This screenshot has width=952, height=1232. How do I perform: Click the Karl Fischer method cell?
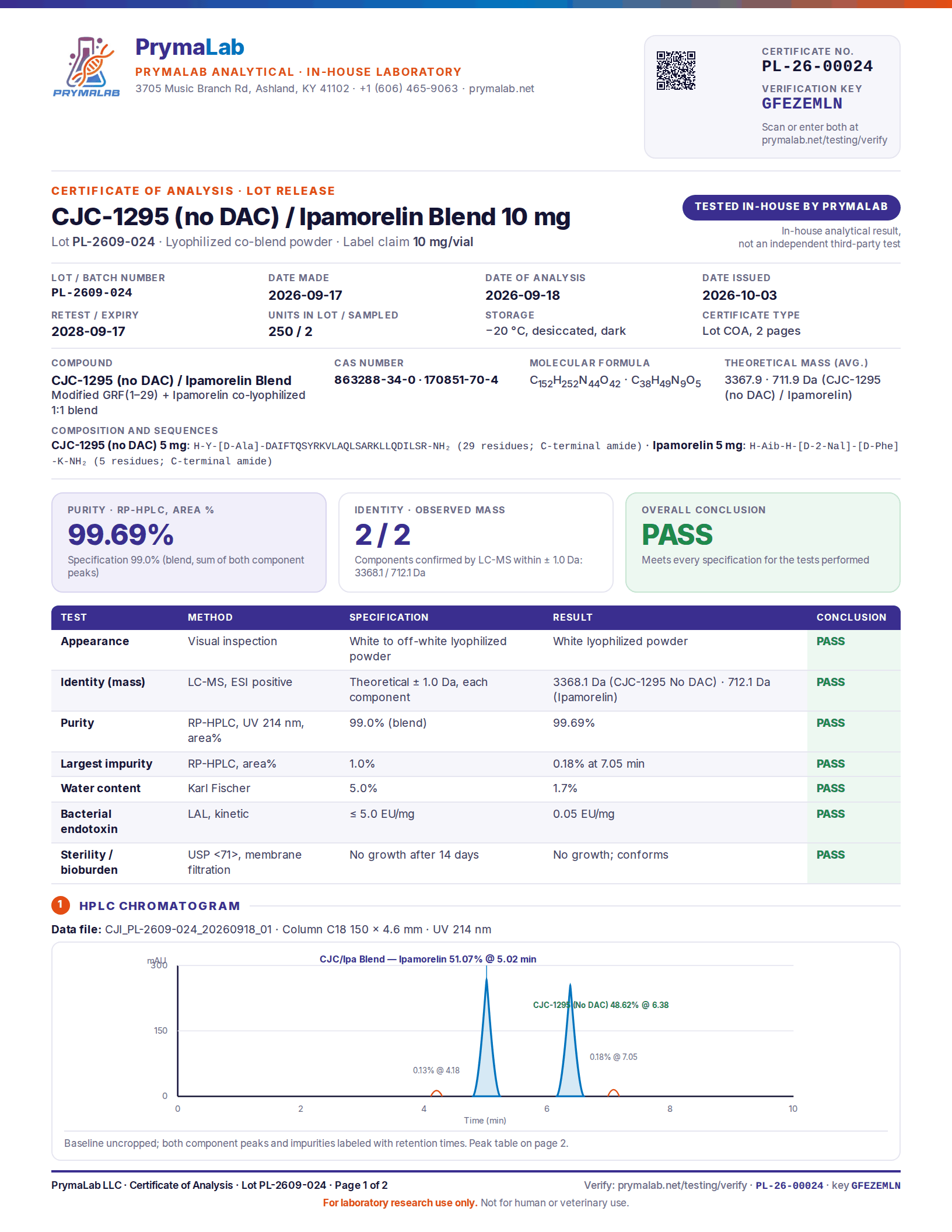(x=219, y=788)
